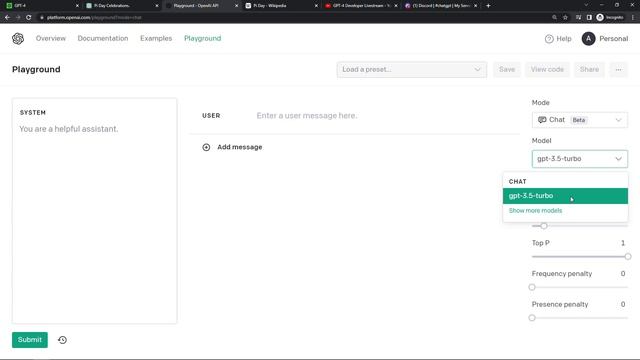
Task: Open the Chrome three-dot menu
Action: point(633,17)
